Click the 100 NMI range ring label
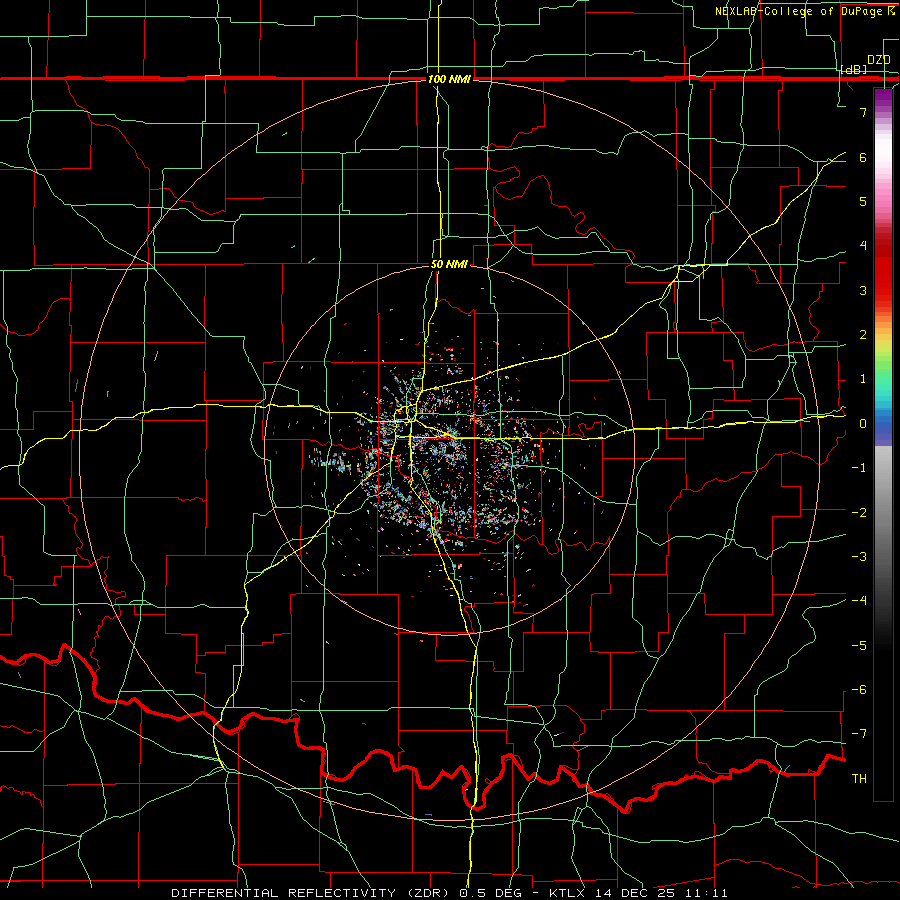900x900 pixels. [449, 79]
